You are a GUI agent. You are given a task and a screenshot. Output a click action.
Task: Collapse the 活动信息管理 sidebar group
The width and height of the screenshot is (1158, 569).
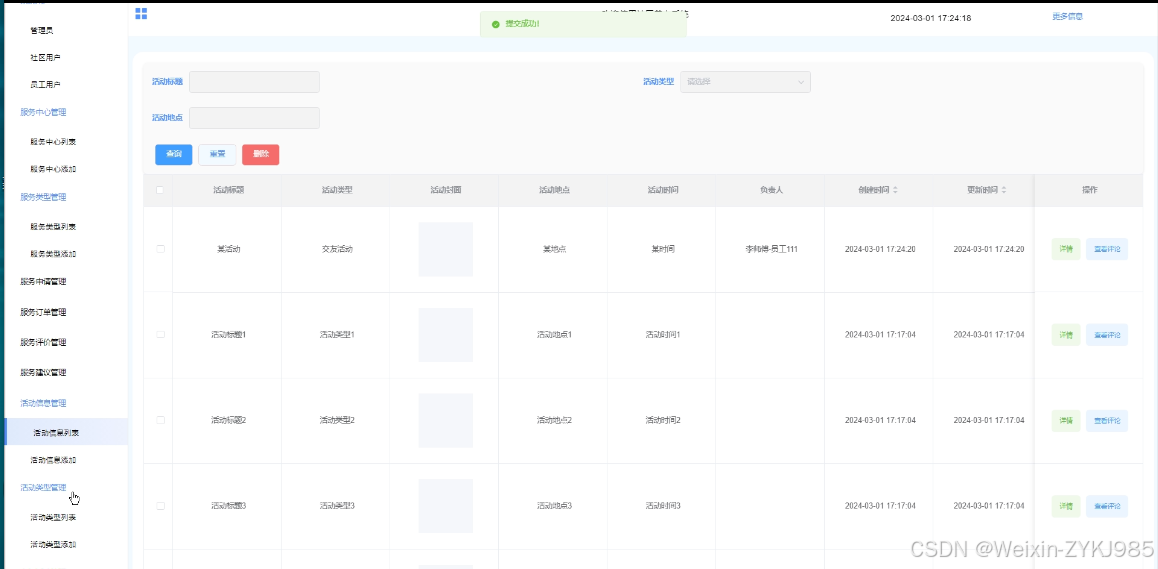(44, 403)
